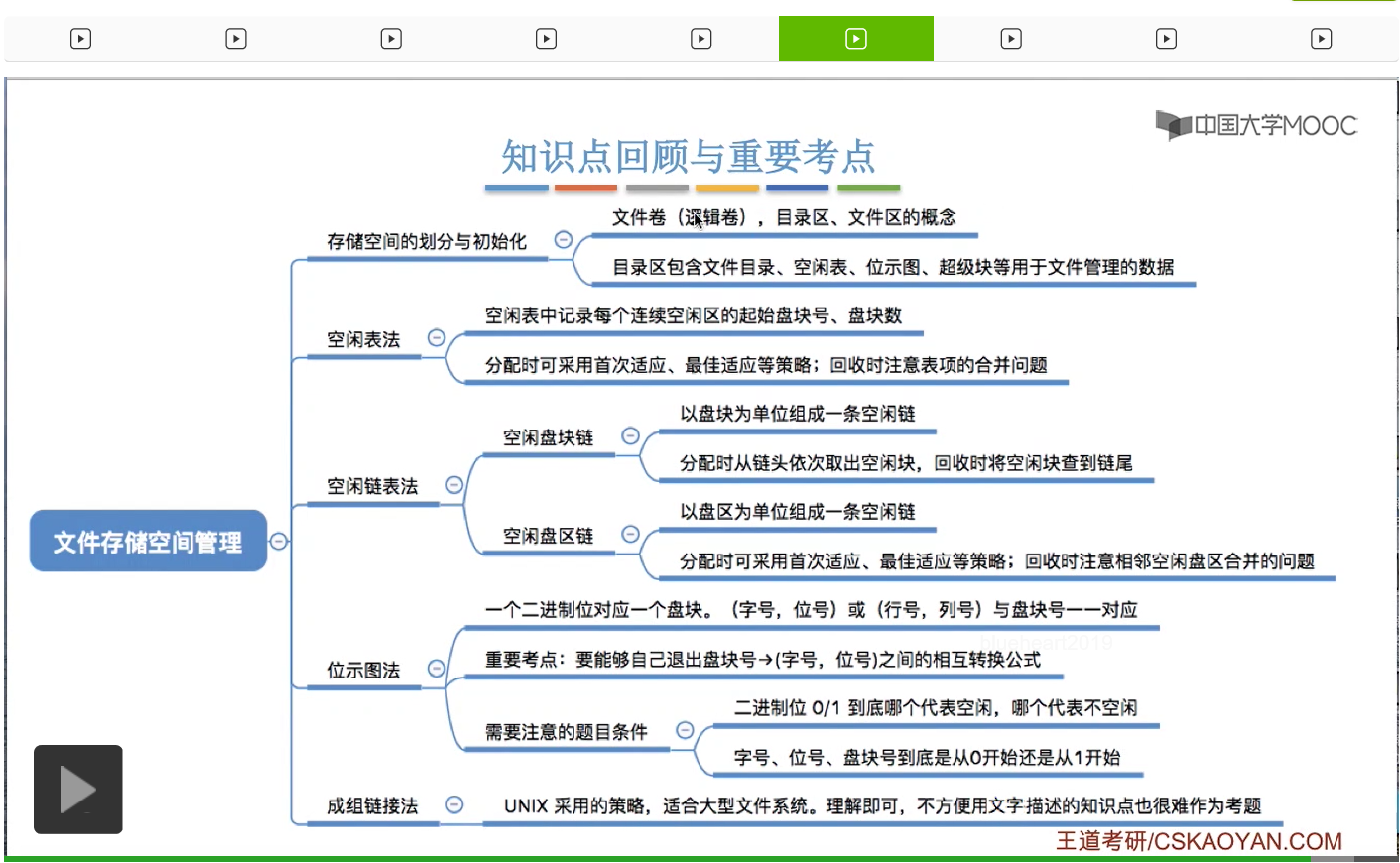Click the text starting 重要考点：要能够自己退出盘块号
1400x863 pixels.
[x=763, y=660]
